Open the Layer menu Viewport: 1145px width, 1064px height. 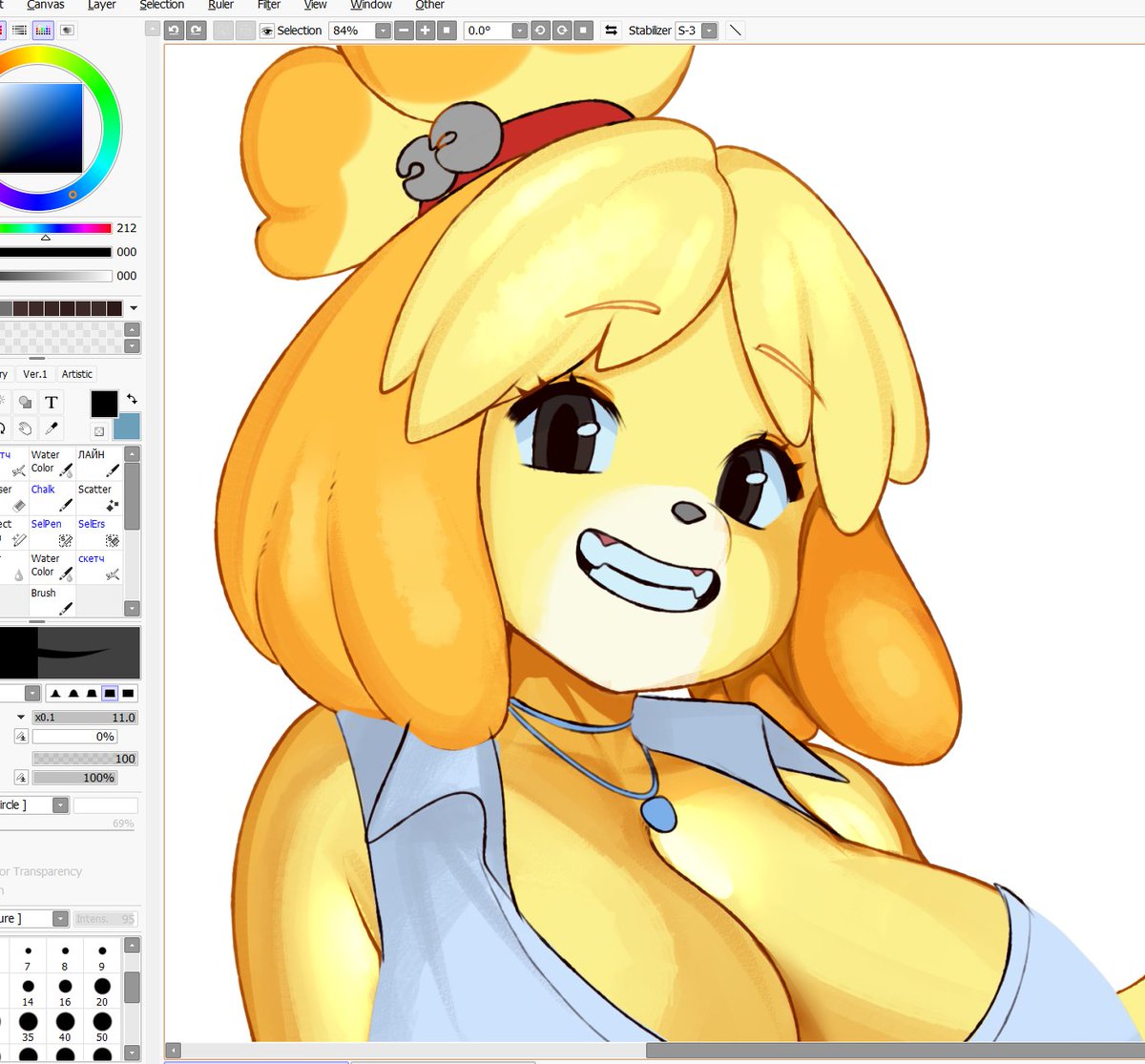(x=101, y=5)
